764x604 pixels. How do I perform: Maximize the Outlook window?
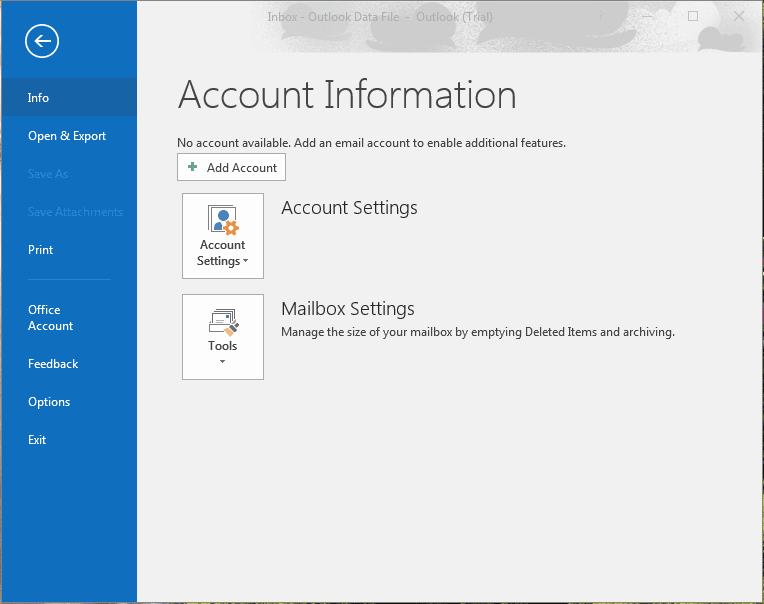693,16
